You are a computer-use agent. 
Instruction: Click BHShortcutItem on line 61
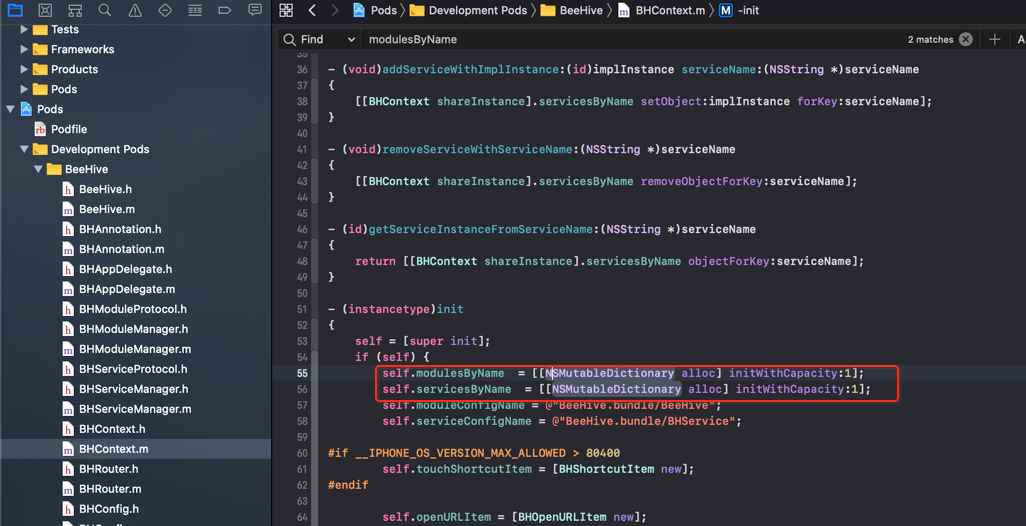pyautogui.click(x=606, y=469)
